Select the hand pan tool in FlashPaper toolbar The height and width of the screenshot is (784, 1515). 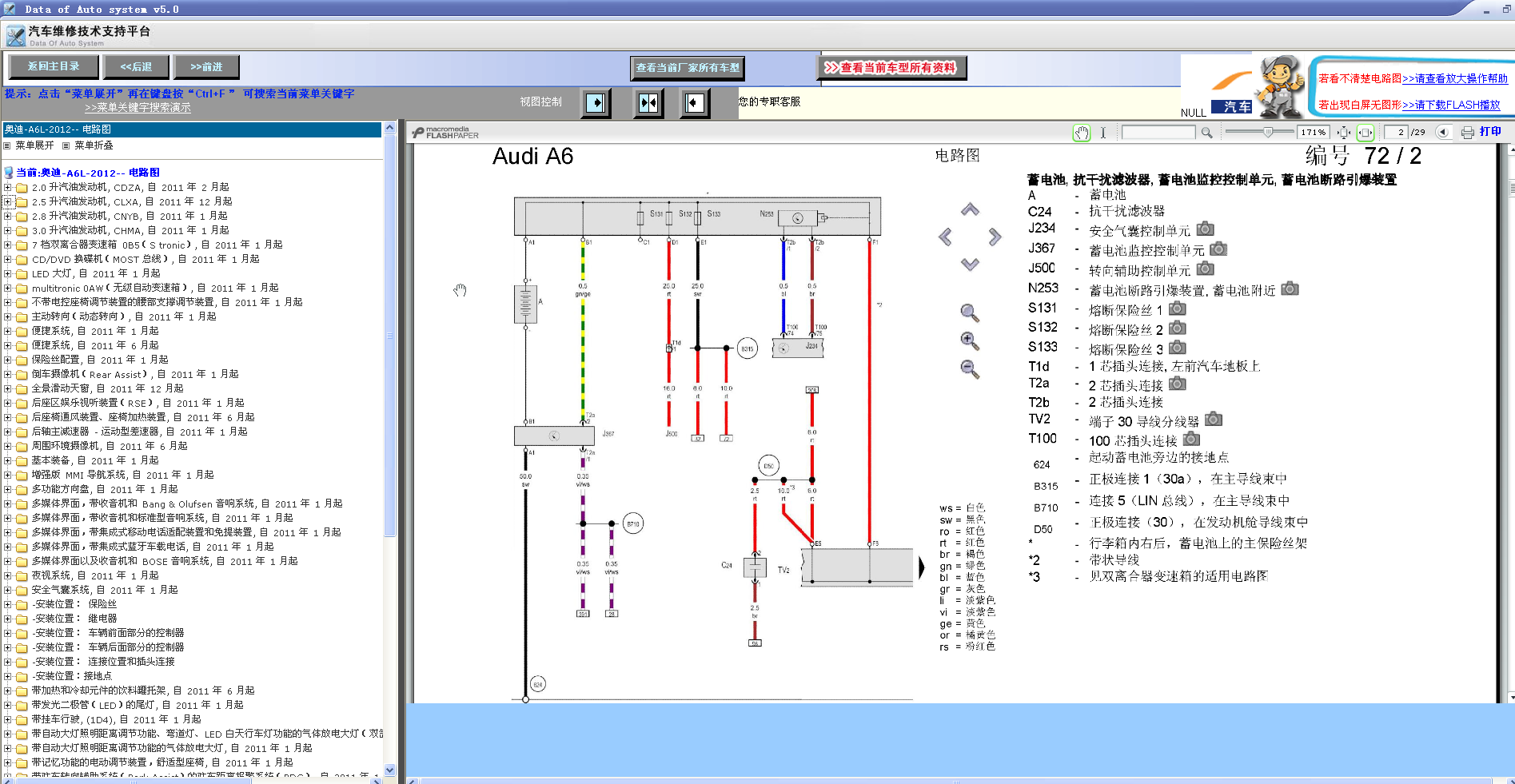point(1081,133)
